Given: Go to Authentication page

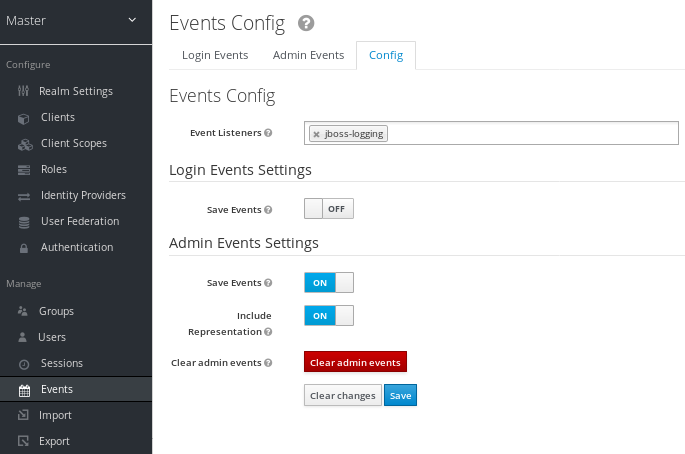Looking at the screenshot, I should 76,247.
